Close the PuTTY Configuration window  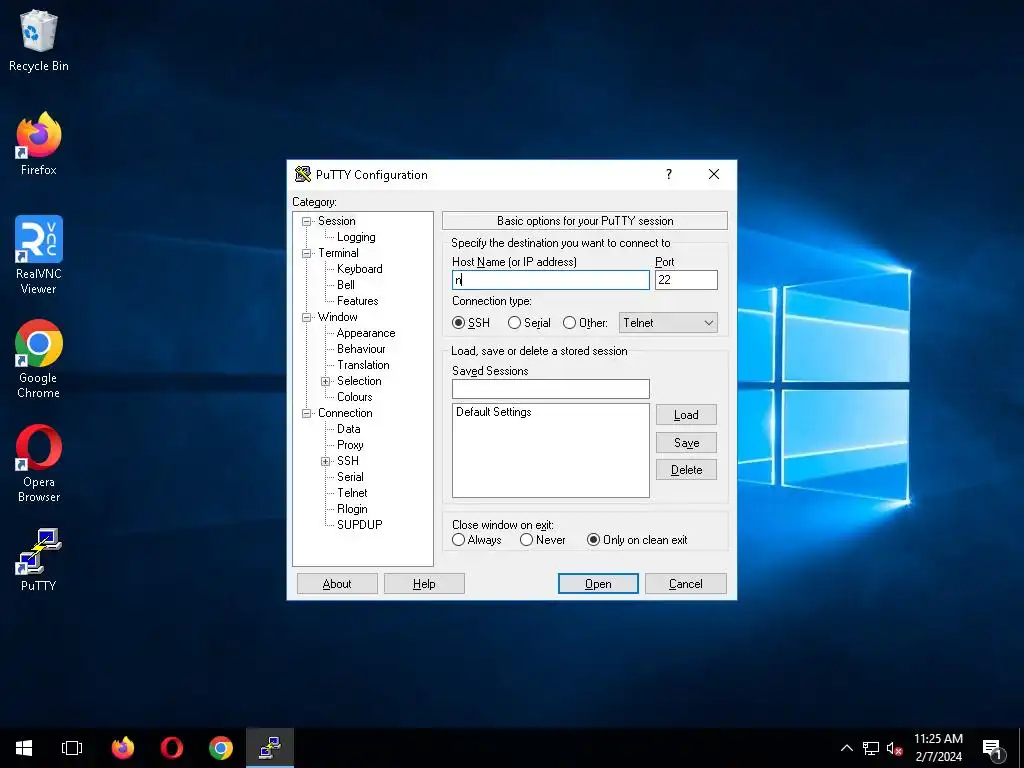pos(714,174)
